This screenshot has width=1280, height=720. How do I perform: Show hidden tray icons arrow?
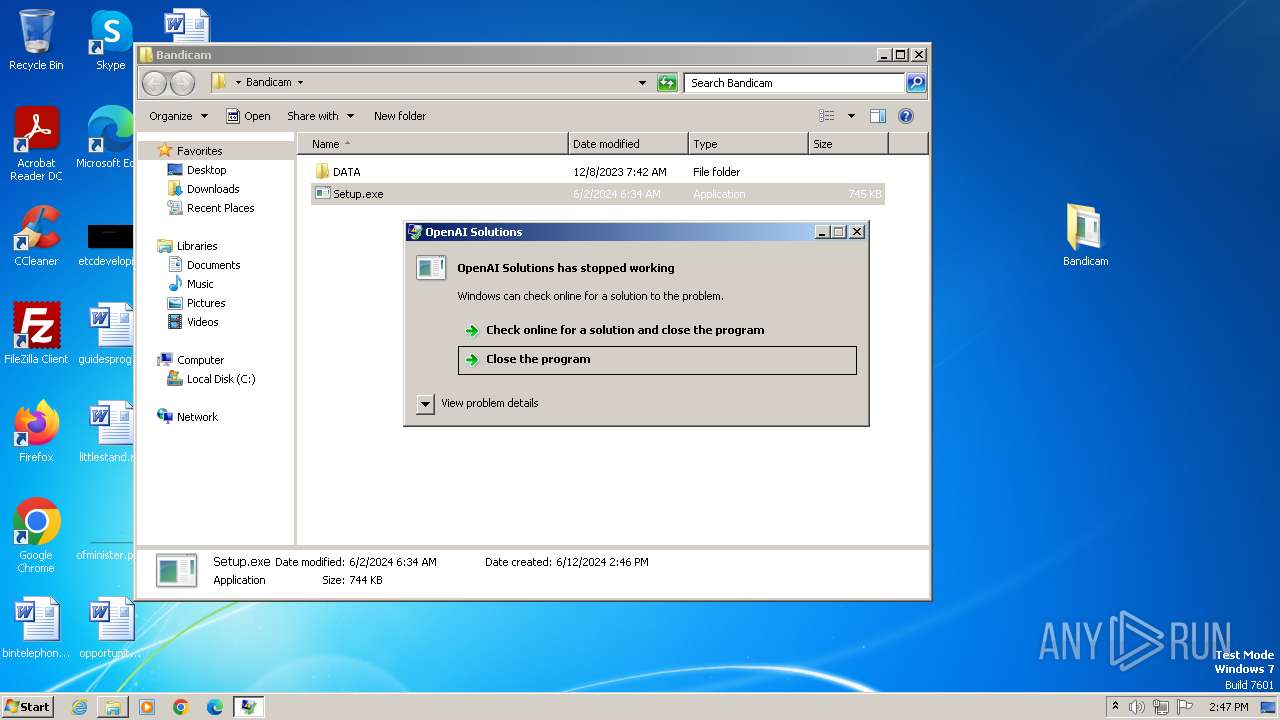click(1115, 707)
